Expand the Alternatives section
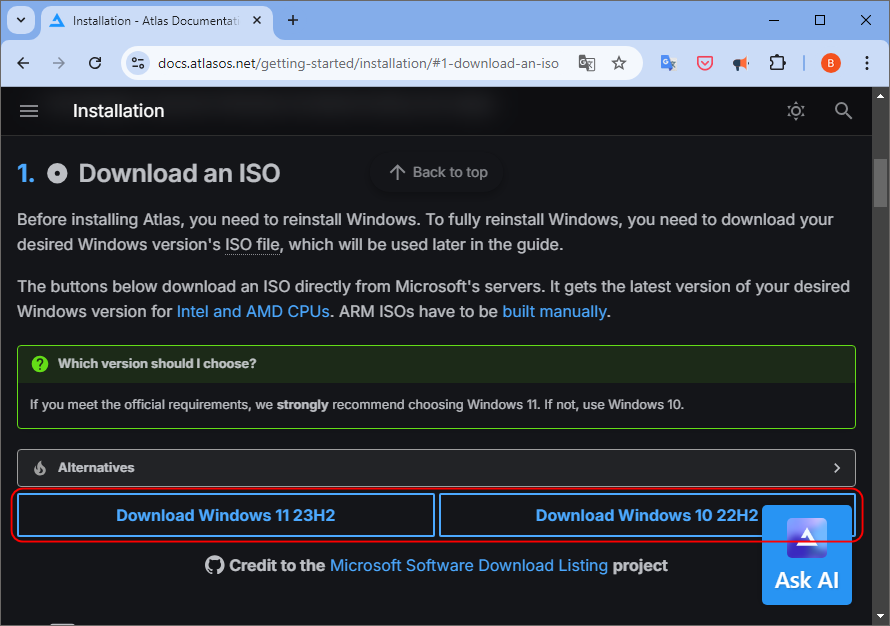The image size is (890, 626). tap(436, 468)
